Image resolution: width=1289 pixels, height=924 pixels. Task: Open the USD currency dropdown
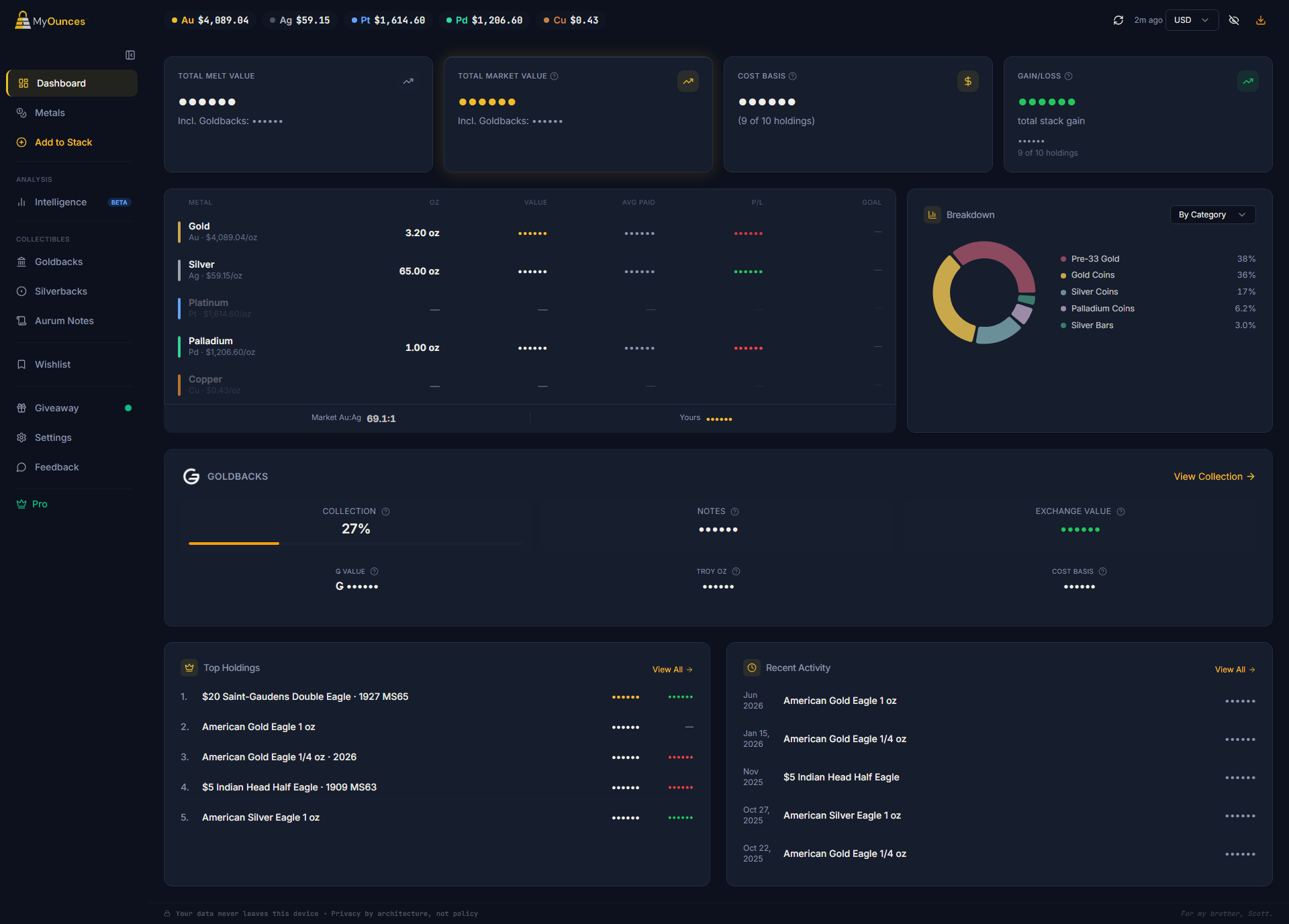[x=1192, y=20]
